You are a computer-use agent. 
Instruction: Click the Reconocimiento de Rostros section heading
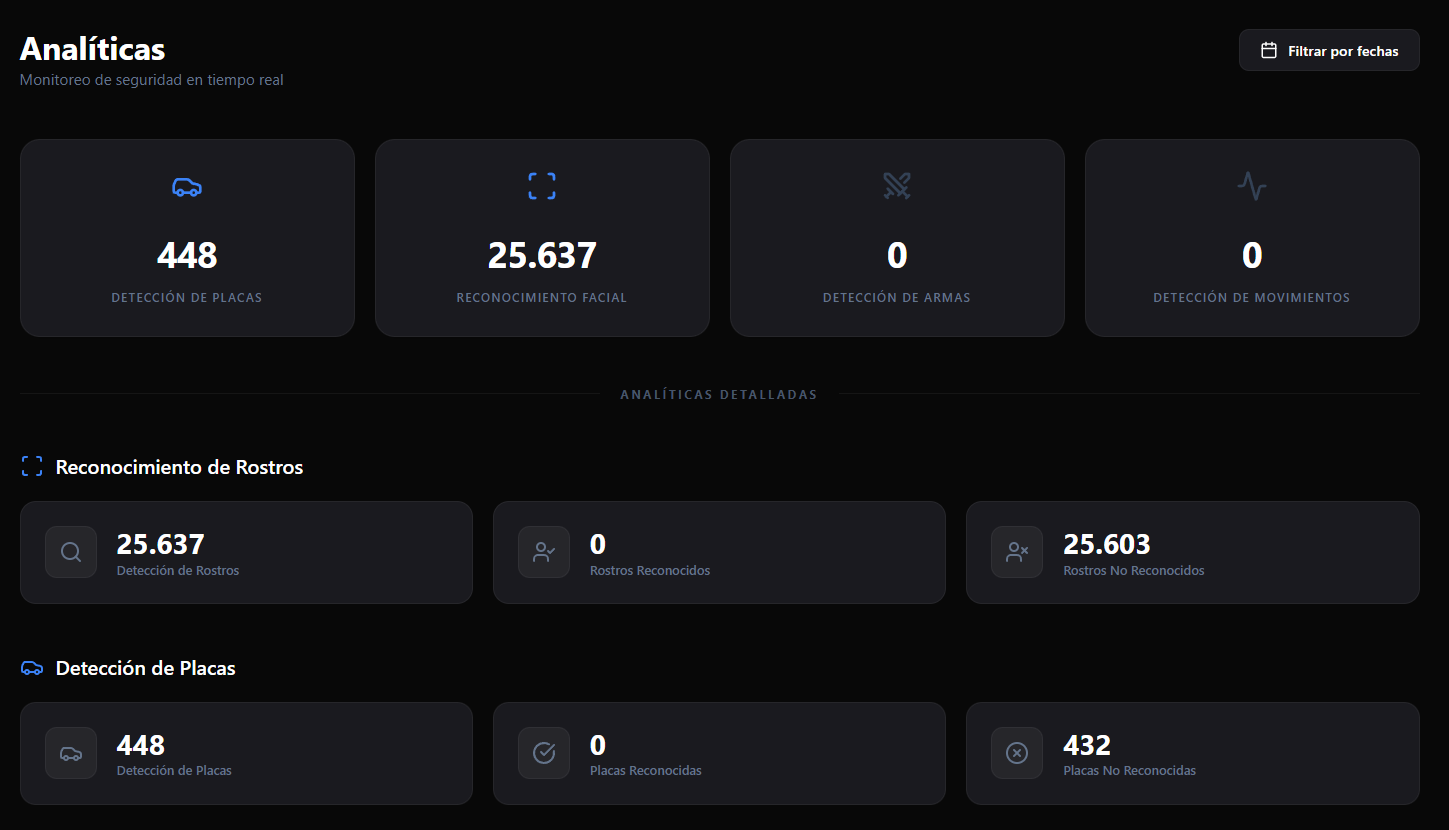[x=180, y=467]
